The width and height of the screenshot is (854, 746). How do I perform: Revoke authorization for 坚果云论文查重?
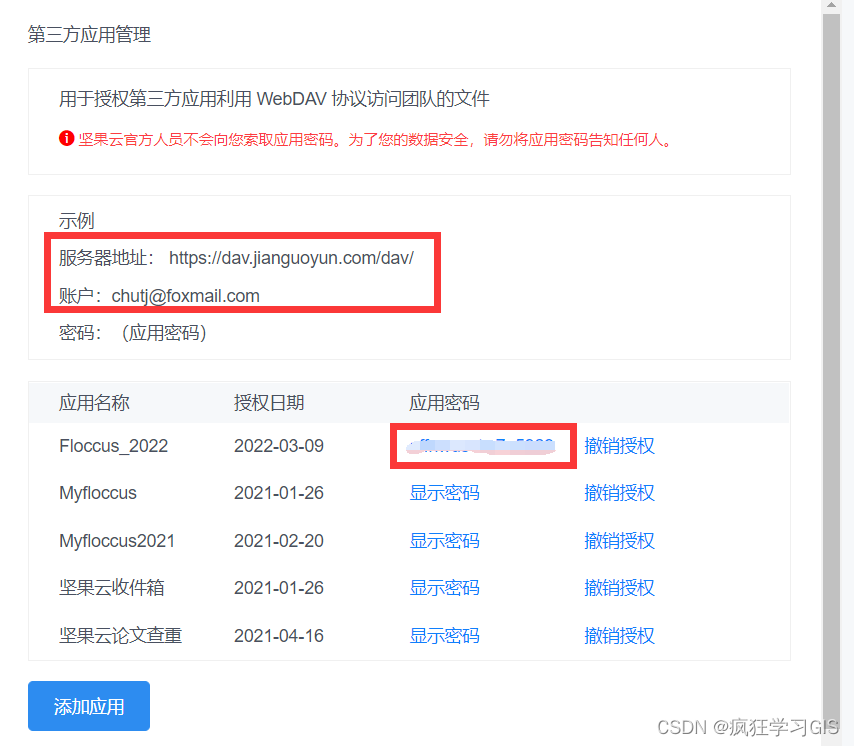coord(619,636)
